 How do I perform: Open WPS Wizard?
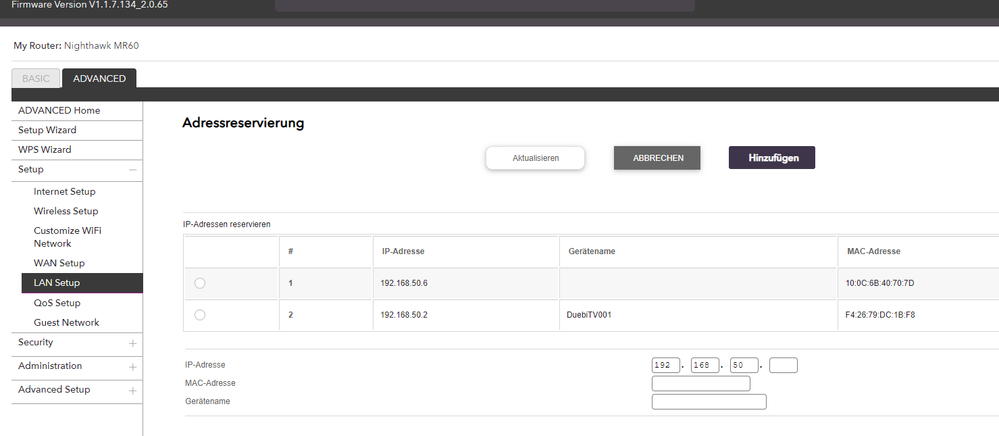click(45, 150)
